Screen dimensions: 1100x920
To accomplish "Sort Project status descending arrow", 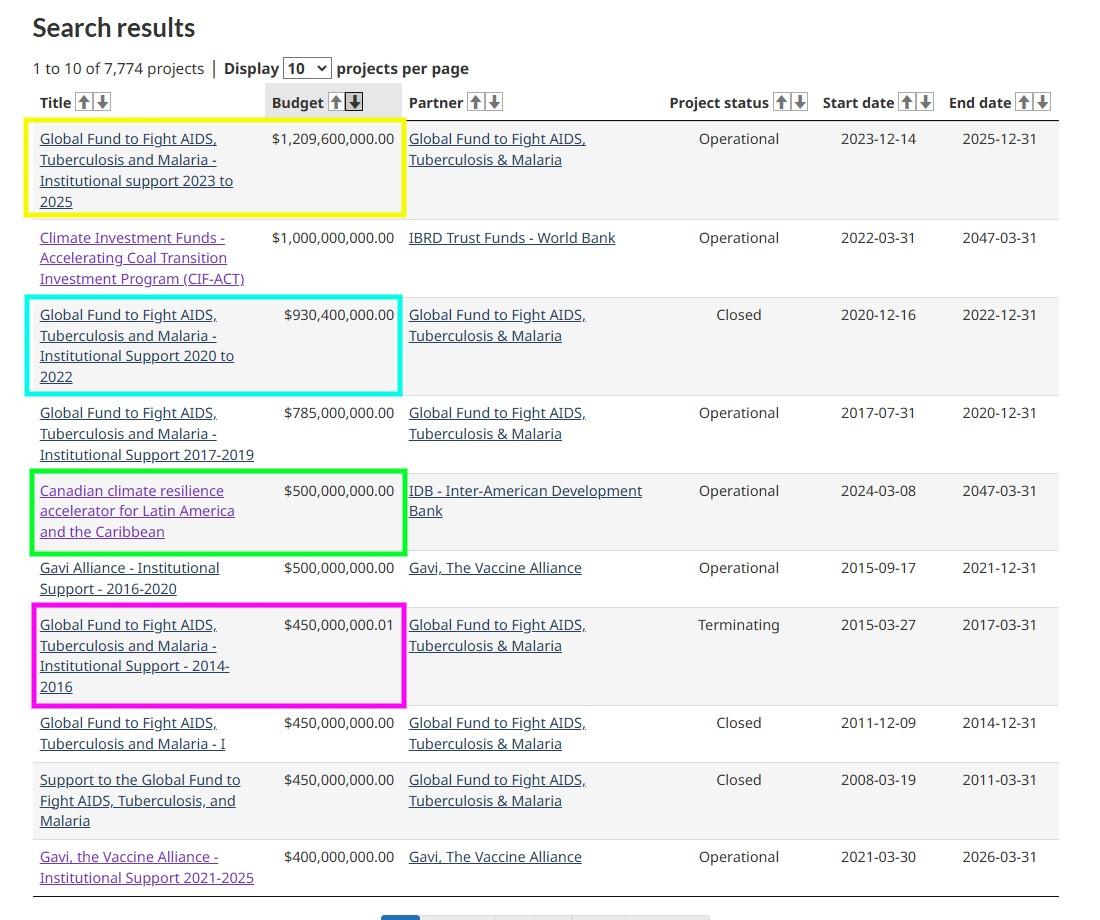I will [x=800, y=102].
